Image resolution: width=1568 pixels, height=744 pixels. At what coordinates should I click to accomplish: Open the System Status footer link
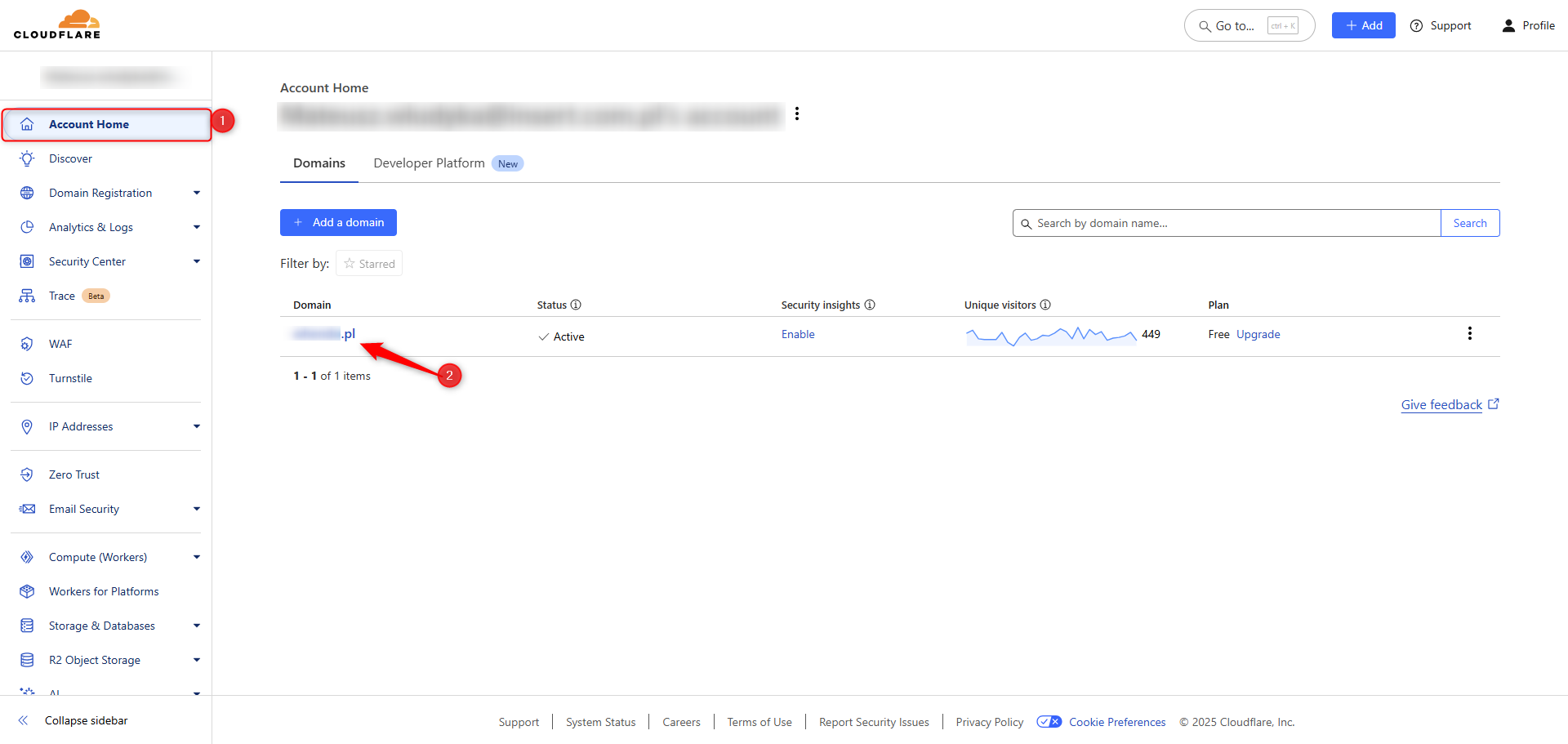(x=601, y=722)
